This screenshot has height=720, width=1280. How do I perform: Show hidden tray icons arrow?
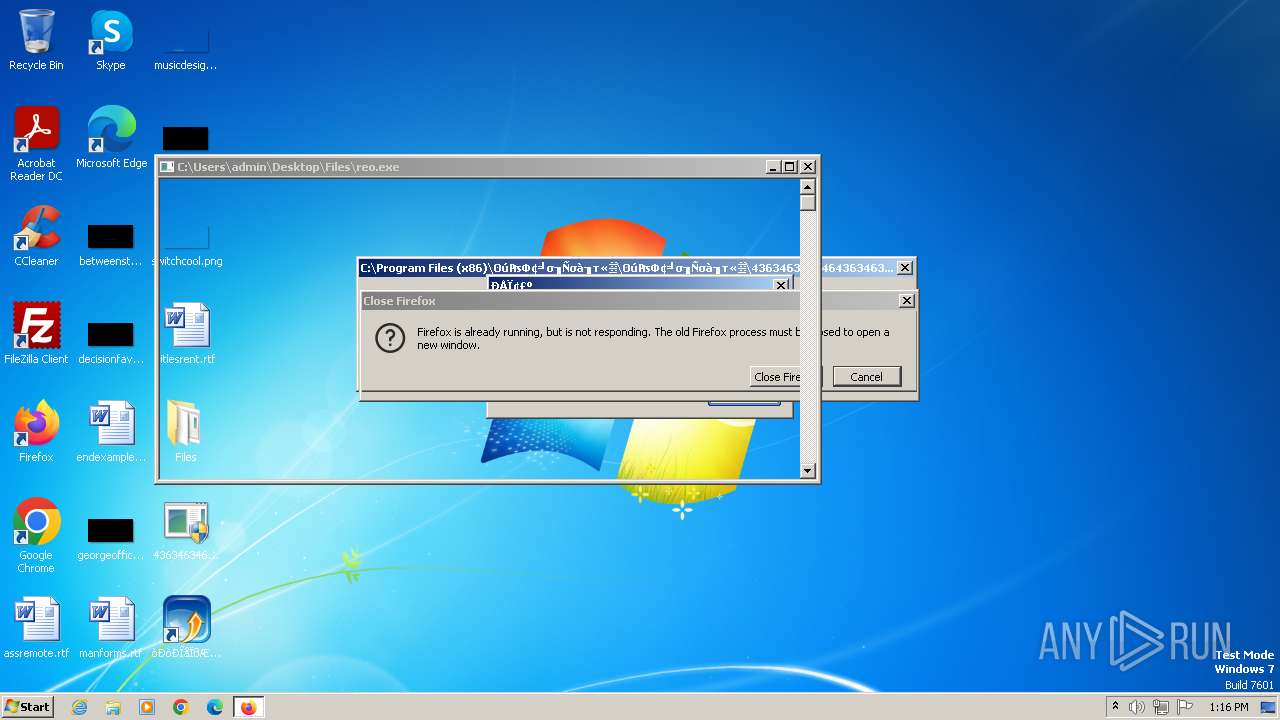[x=1115, y=707]
